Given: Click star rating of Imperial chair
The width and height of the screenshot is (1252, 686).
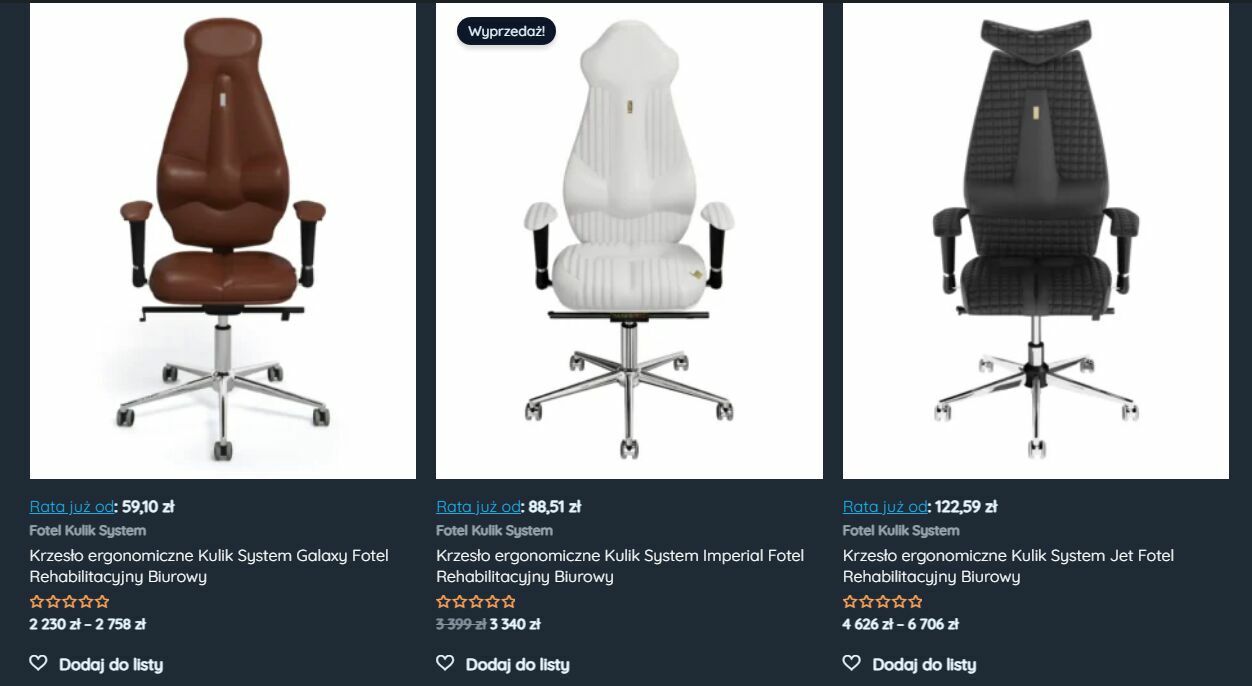Looking at the screenshot, I should click(476, 602).
